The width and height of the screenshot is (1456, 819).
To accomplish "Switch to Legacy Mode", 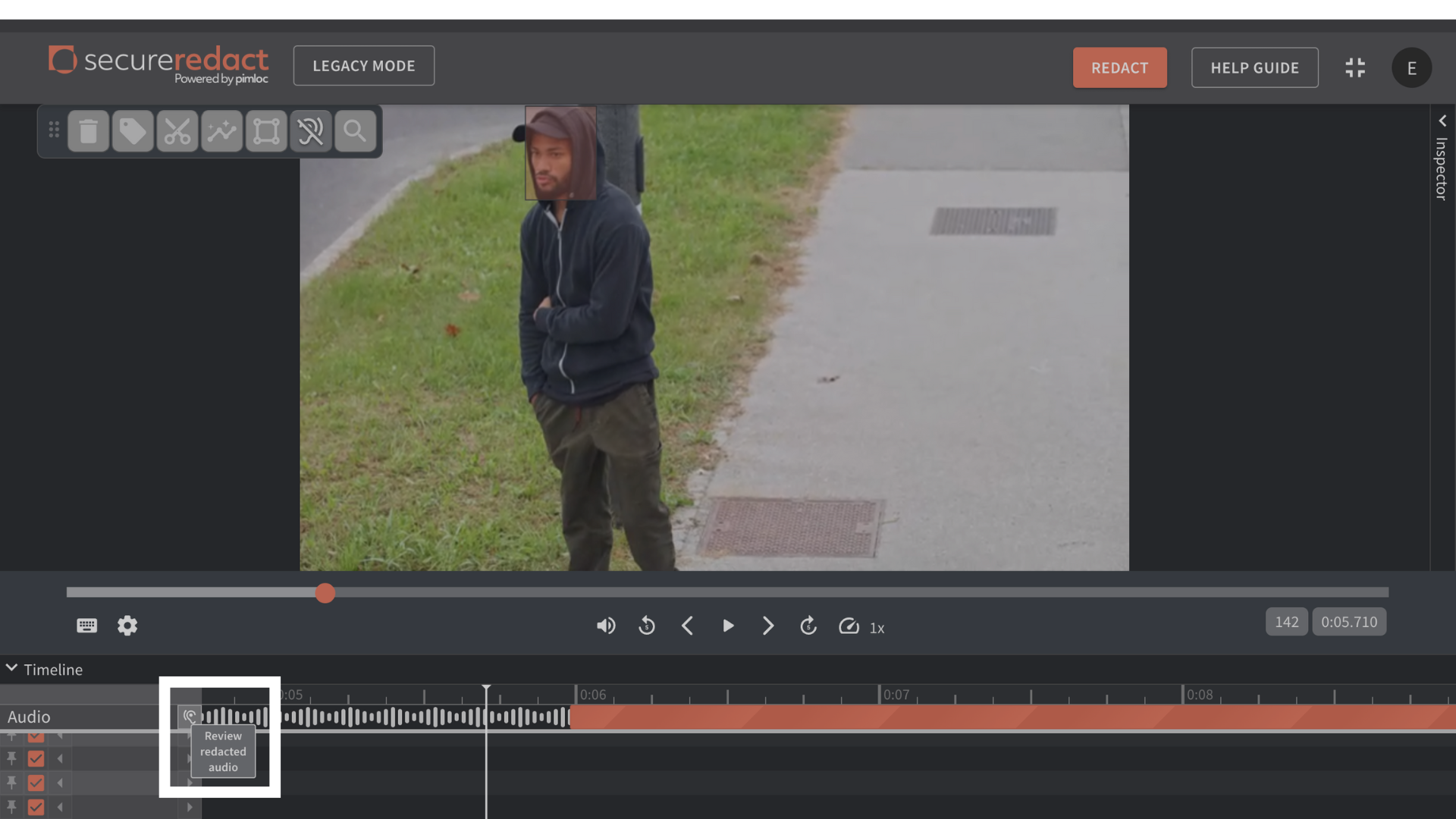I will click(x=363, y=66).
